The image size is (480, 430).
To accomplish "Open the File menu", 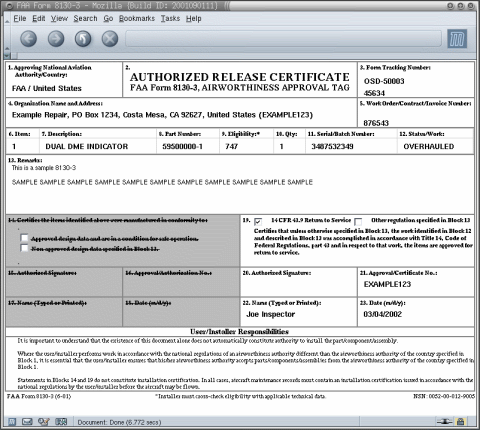I will [x=20, y=19].
